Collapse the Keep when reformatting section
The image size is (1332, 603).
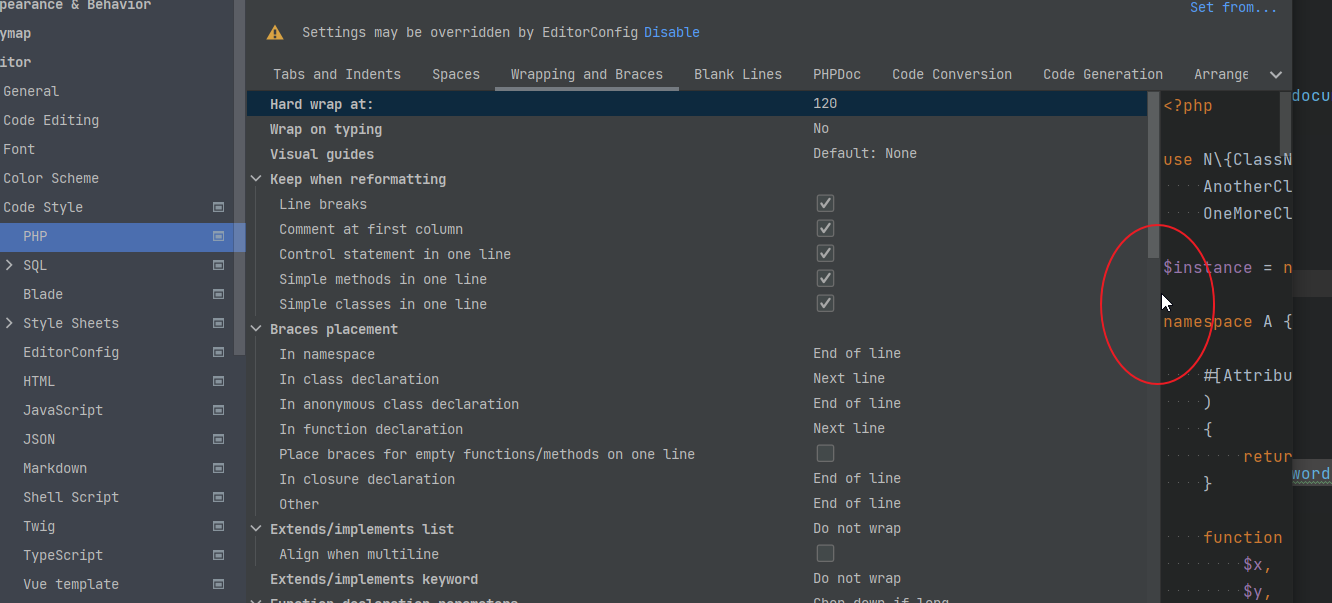[257, 179]
